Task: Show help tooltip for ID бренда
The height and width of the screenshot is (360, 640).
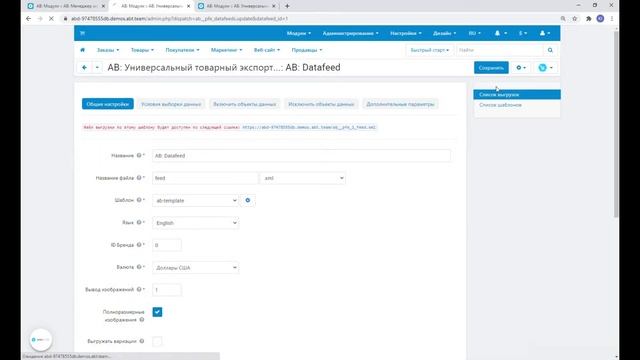Action: coord(139,244)
